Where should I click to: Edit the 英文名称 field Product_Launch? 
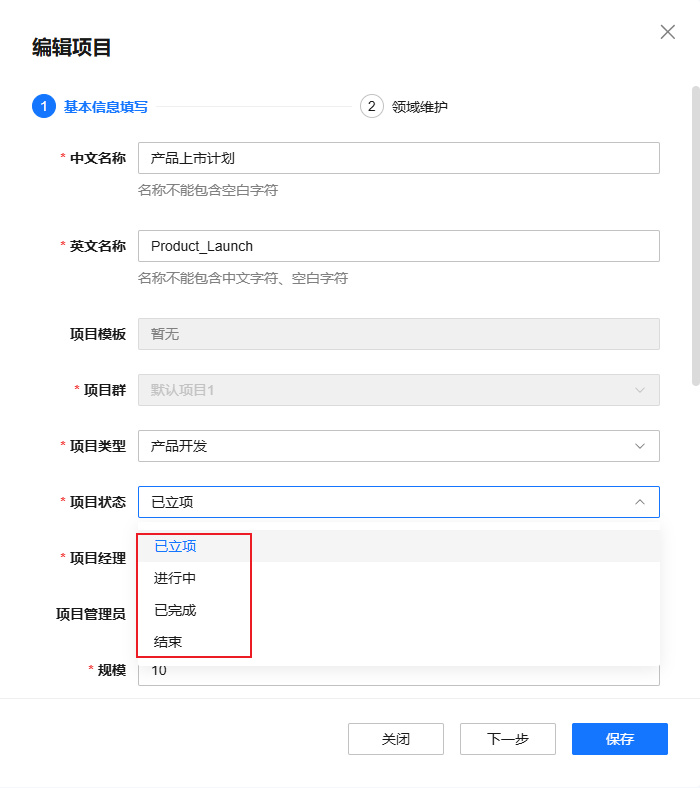pos(398,246)
